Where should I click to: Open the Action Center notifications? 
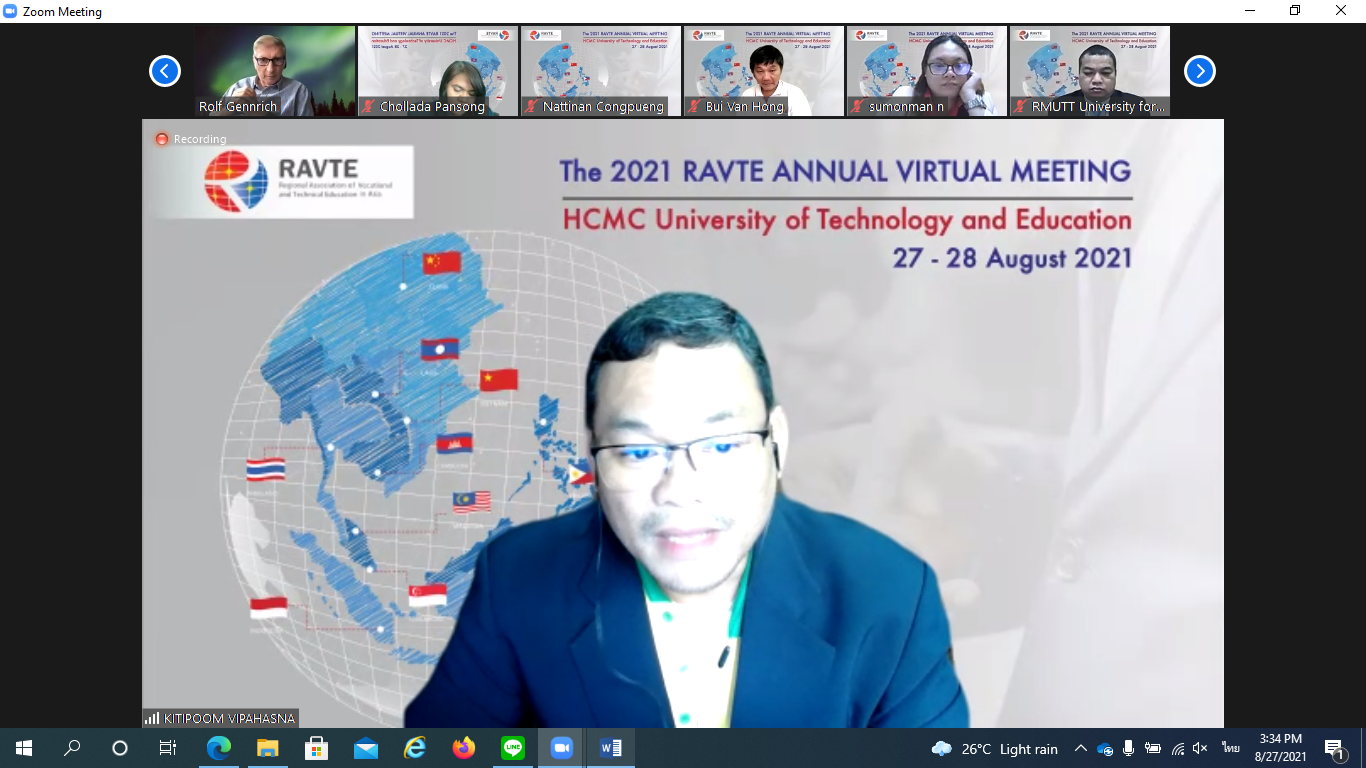[1335, 748]
